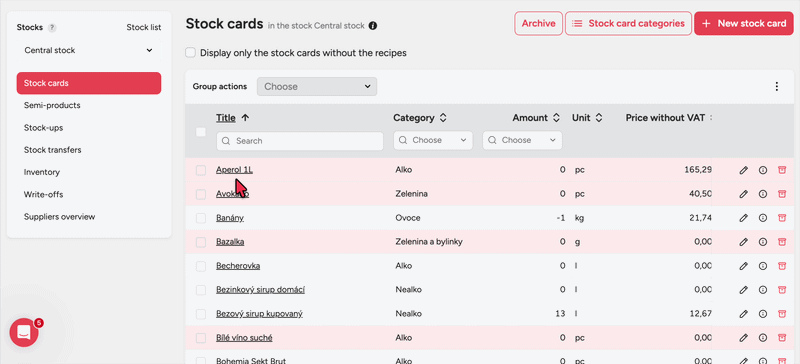Click the Title search input field
The width and height of the screenshot is (800, 364).
pos(299,141)
